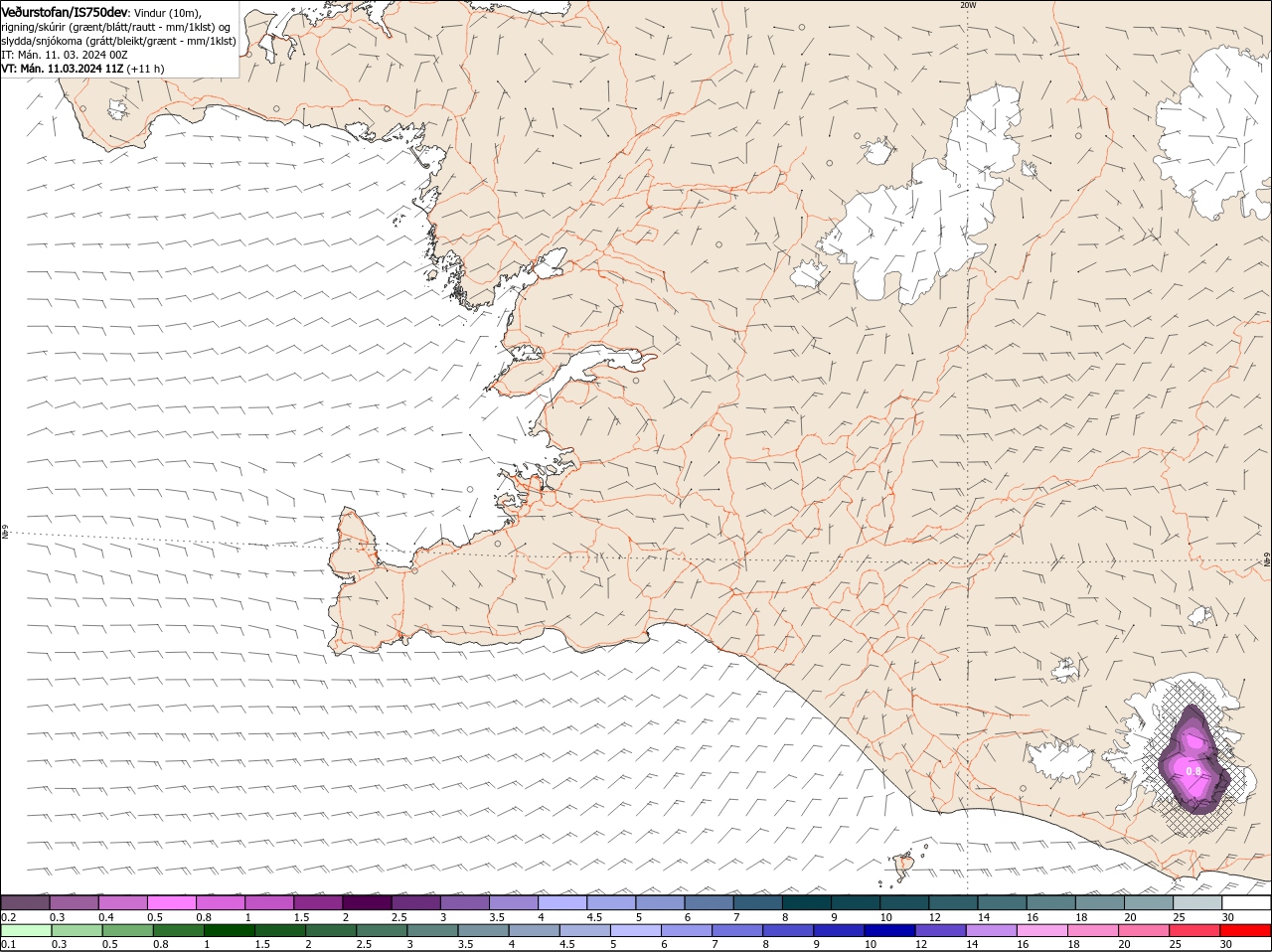Screen dimensions: 1272x952
Task: Select the deep blue 10 swatch in bottom legend row
Action: pyautogui.click(x=890, y=929)
